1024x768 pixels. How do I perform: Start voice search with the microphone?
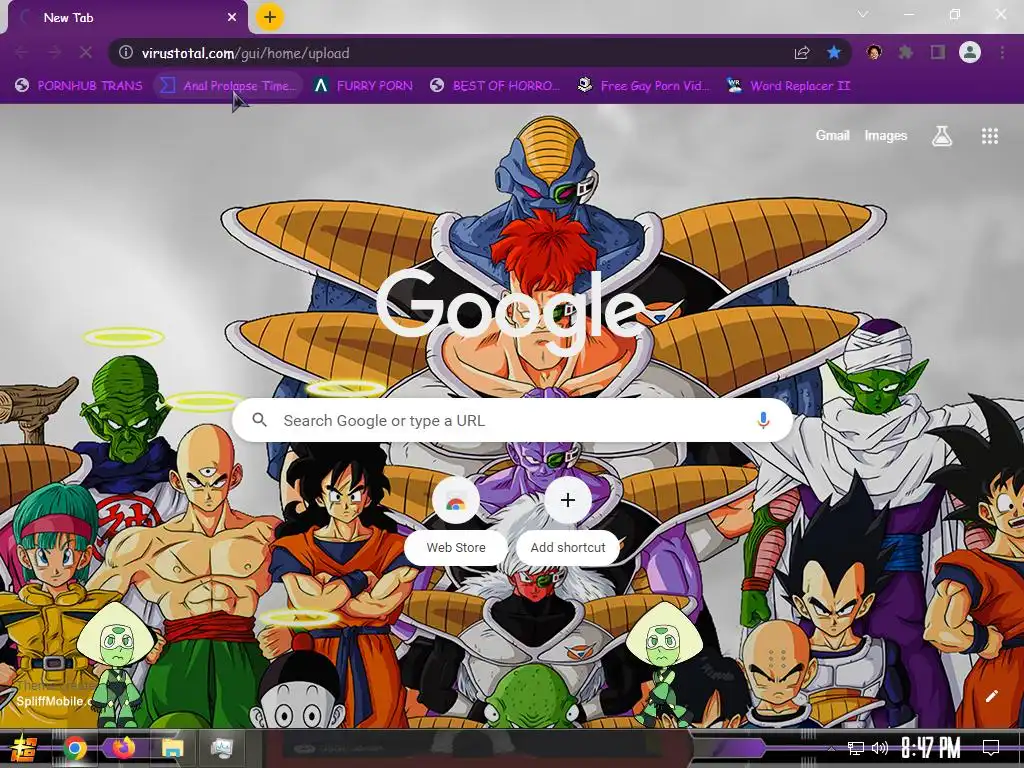pyautogui.click(x=763, y=420)
